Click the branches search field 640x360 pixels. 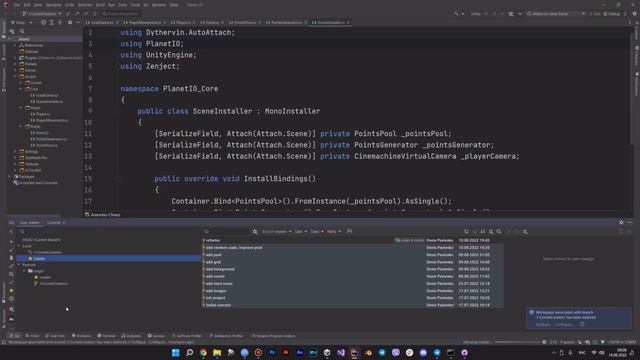108,231
